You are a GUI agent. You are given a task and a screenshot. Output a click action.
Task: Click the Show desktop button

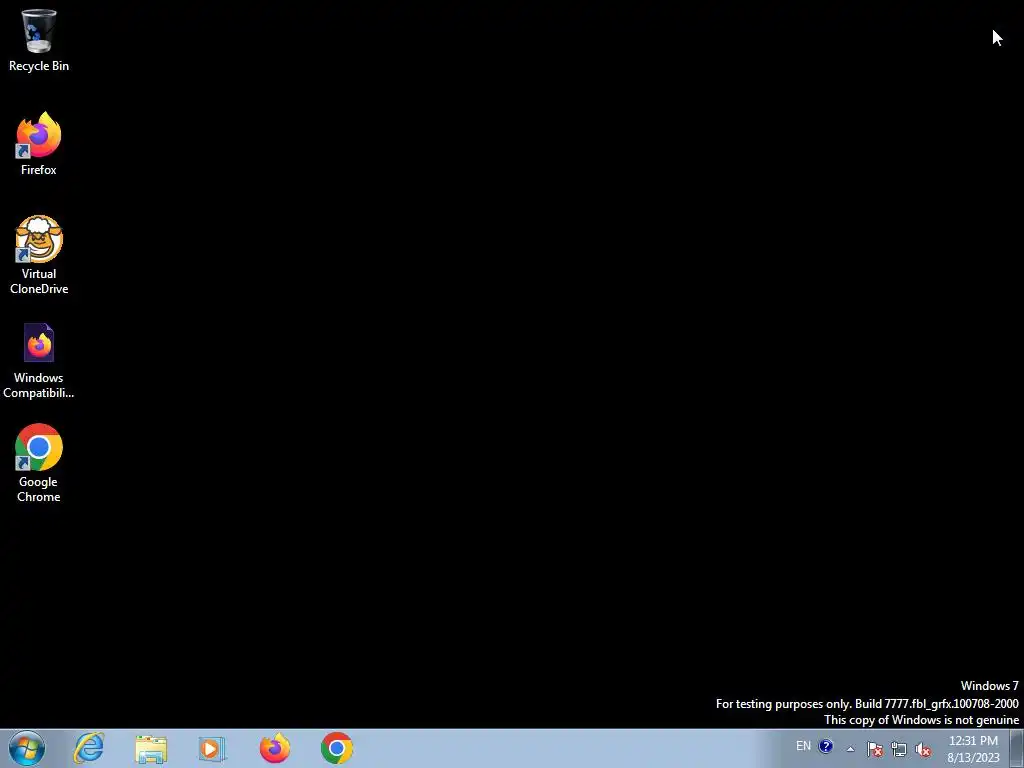[x=1017, y=748]
